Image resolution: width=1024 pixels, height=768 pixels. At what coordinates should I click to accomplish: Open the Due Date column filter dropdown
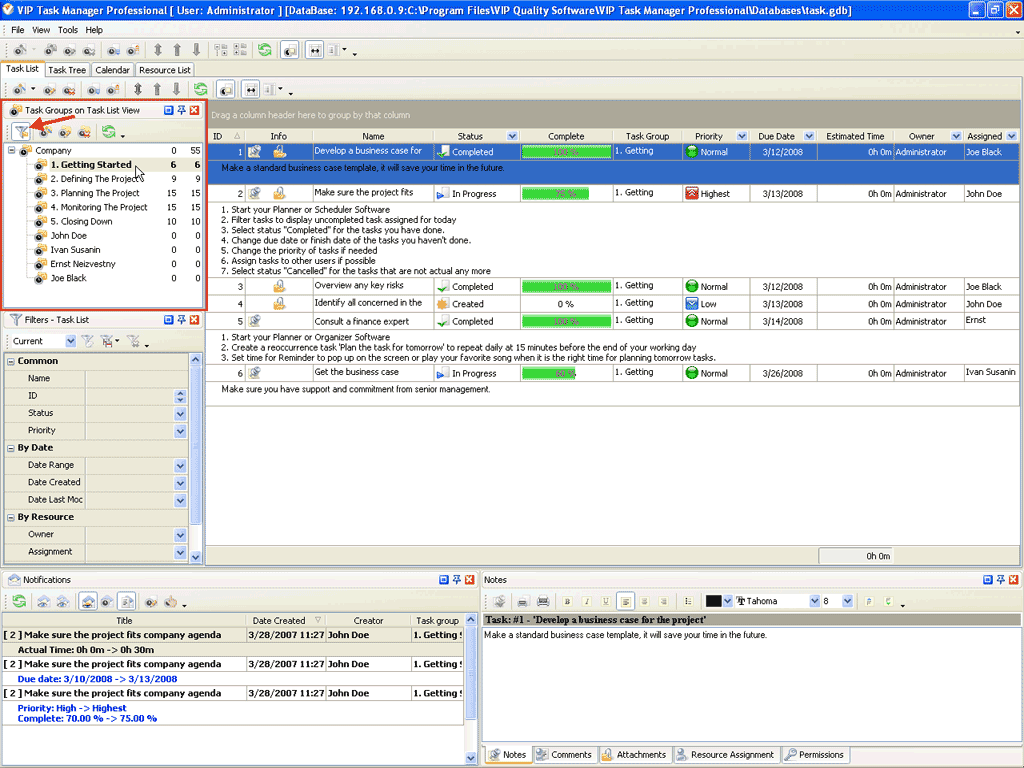click(x=809, y=136)
